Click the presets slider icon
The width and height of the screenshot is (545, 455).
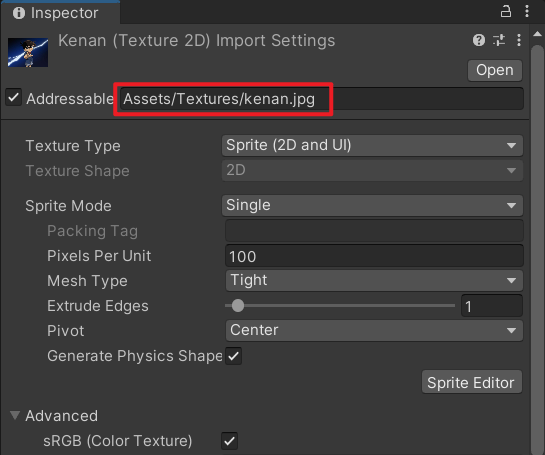point(499,40)
